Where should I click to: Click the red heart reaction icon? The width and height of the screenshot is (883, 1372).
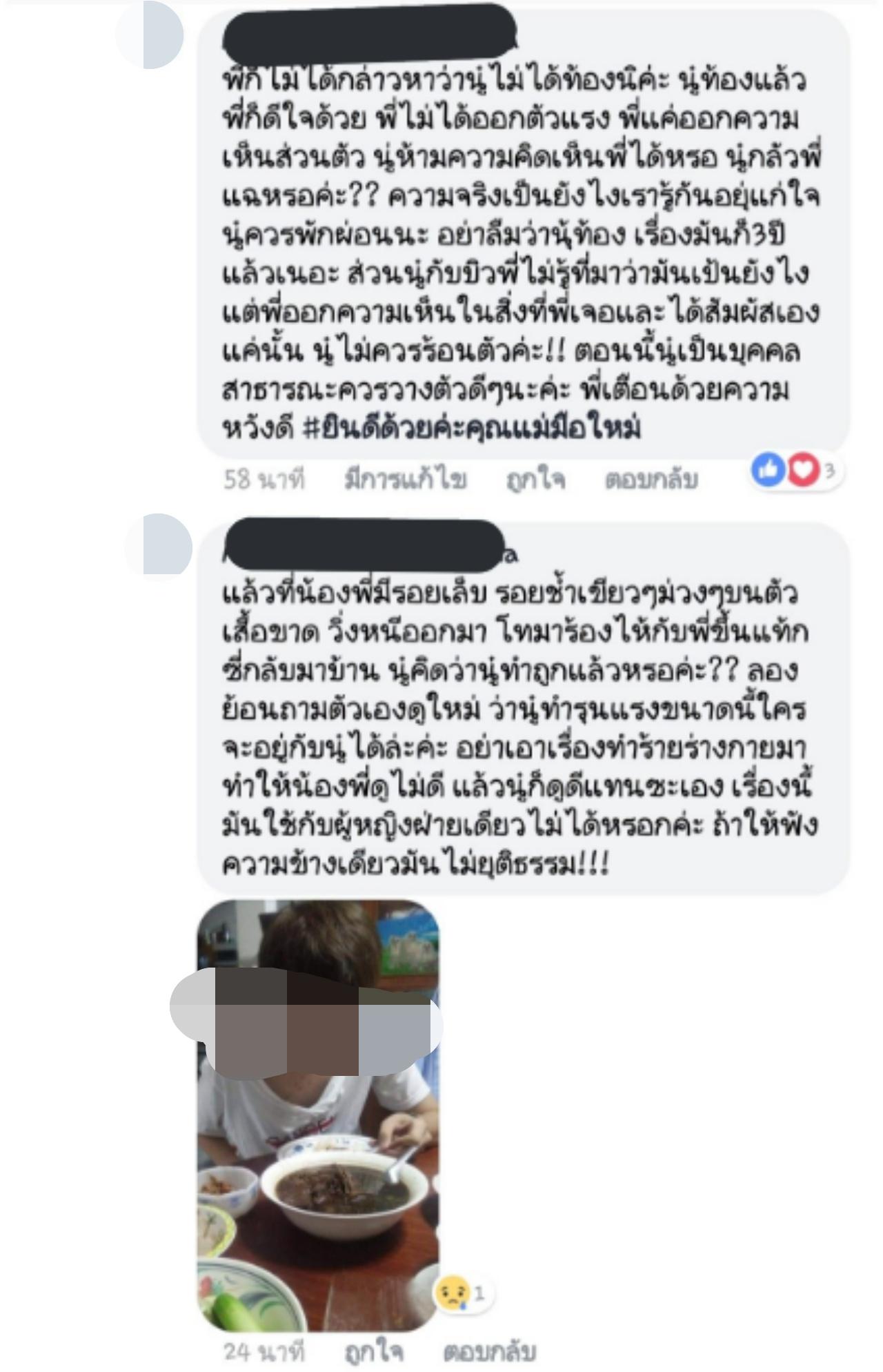pos(802,470)
